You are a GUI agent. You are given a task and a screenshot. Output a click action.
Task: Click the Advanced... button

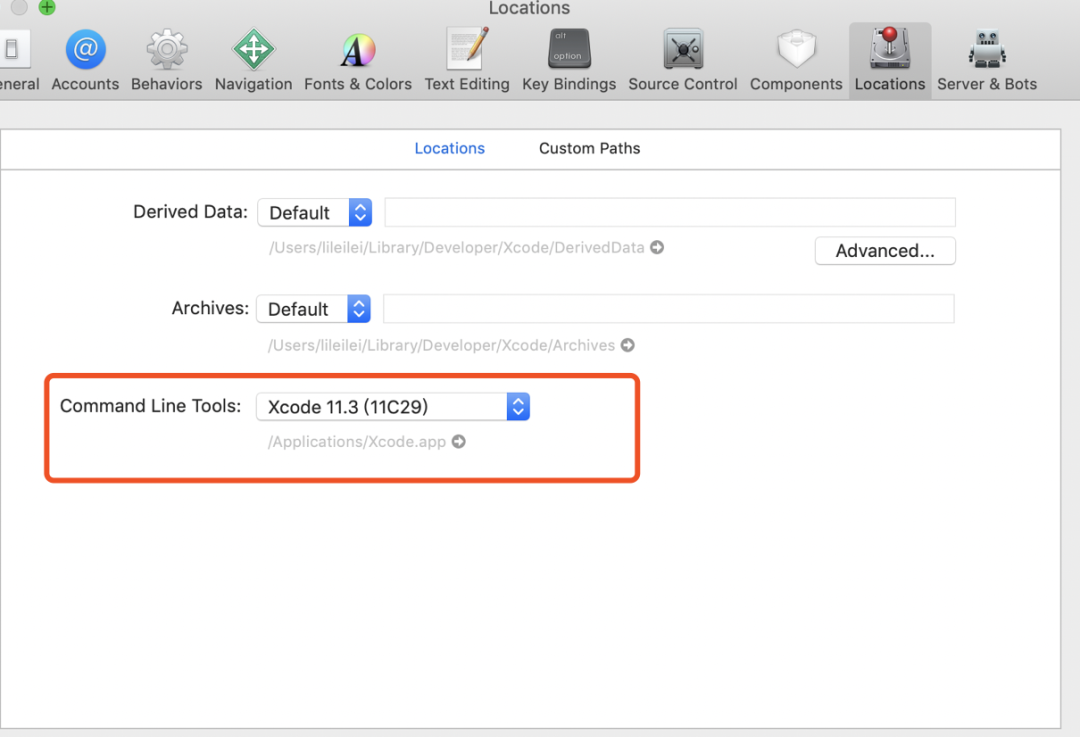click(x=885, y=251)
